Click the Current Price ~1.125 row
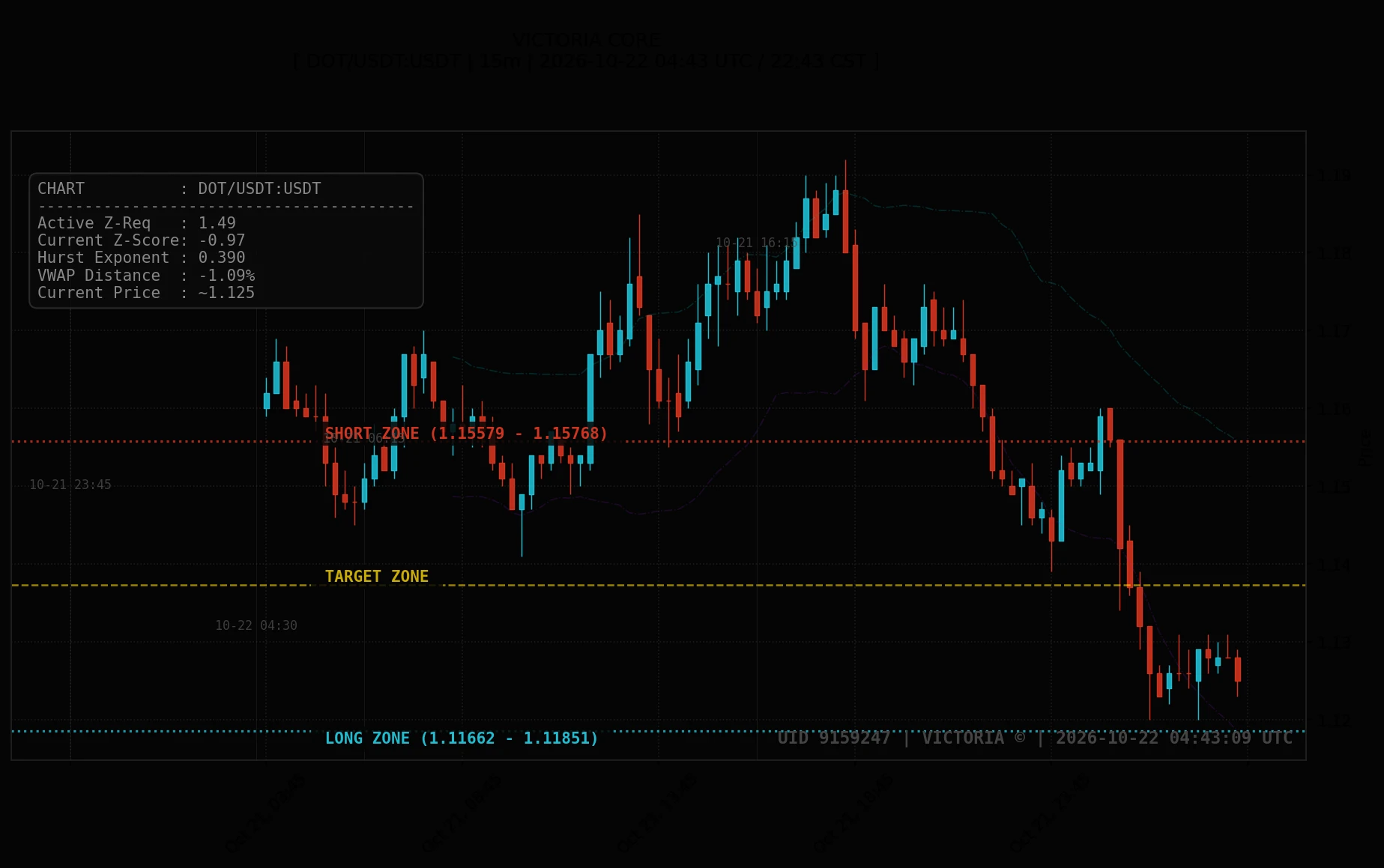Viewport: 1384px width, 868px height. tap(146, 293)
